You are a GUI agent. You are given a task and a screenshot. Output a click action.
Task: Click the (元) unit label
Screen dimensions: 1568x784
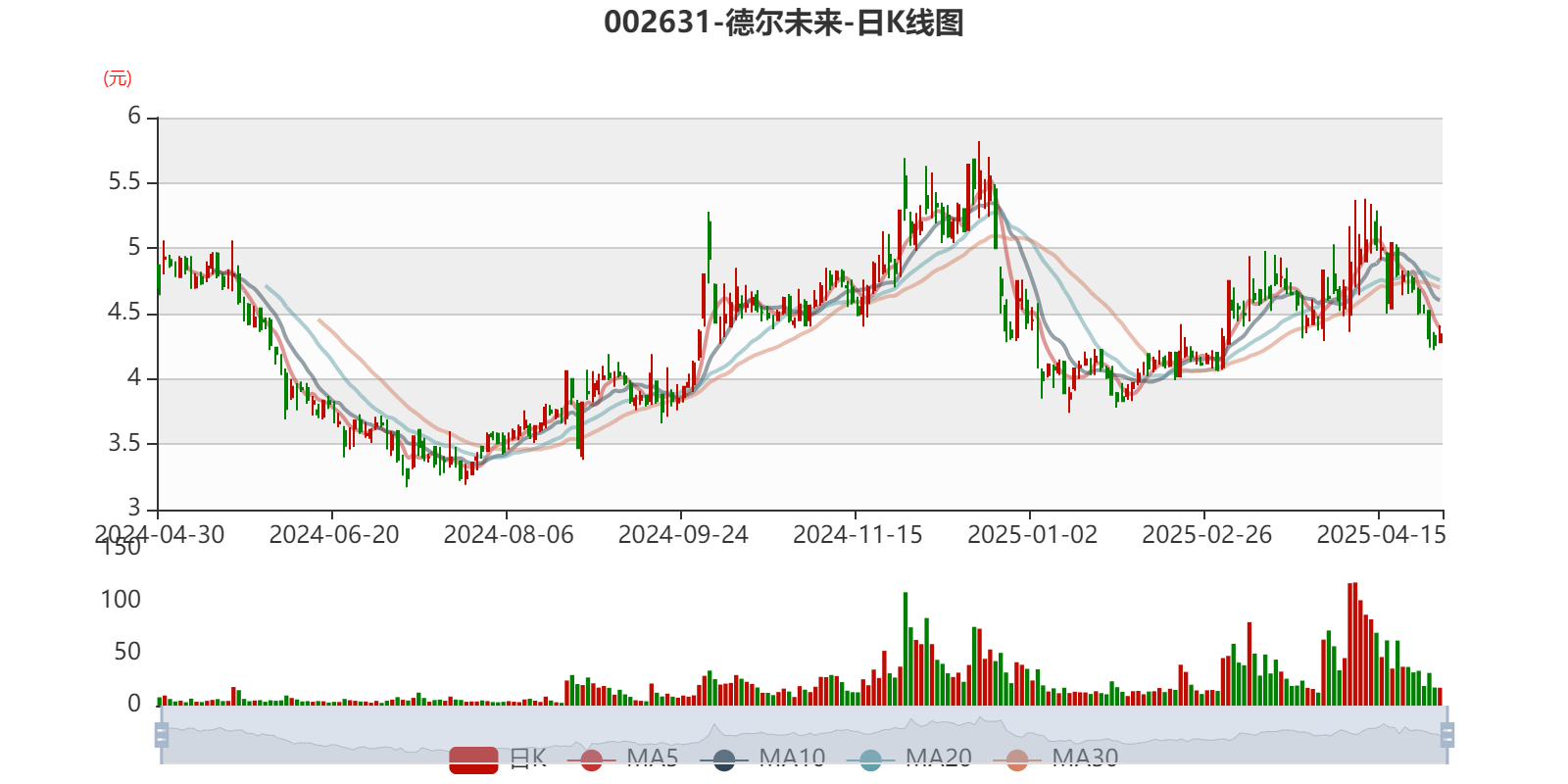pyautogui.click(x=118, y=78)
